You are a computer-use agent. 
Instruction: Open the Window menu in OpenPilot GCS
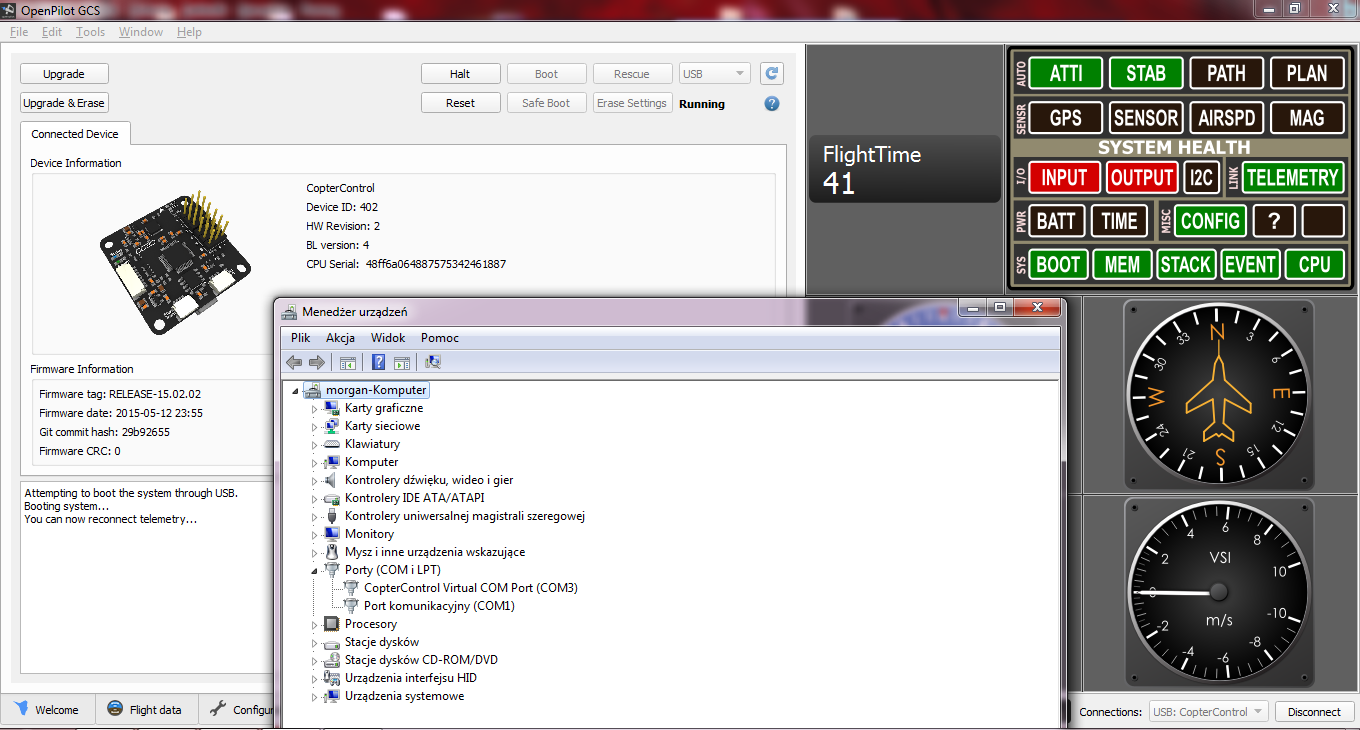click(x=141, y=32)
